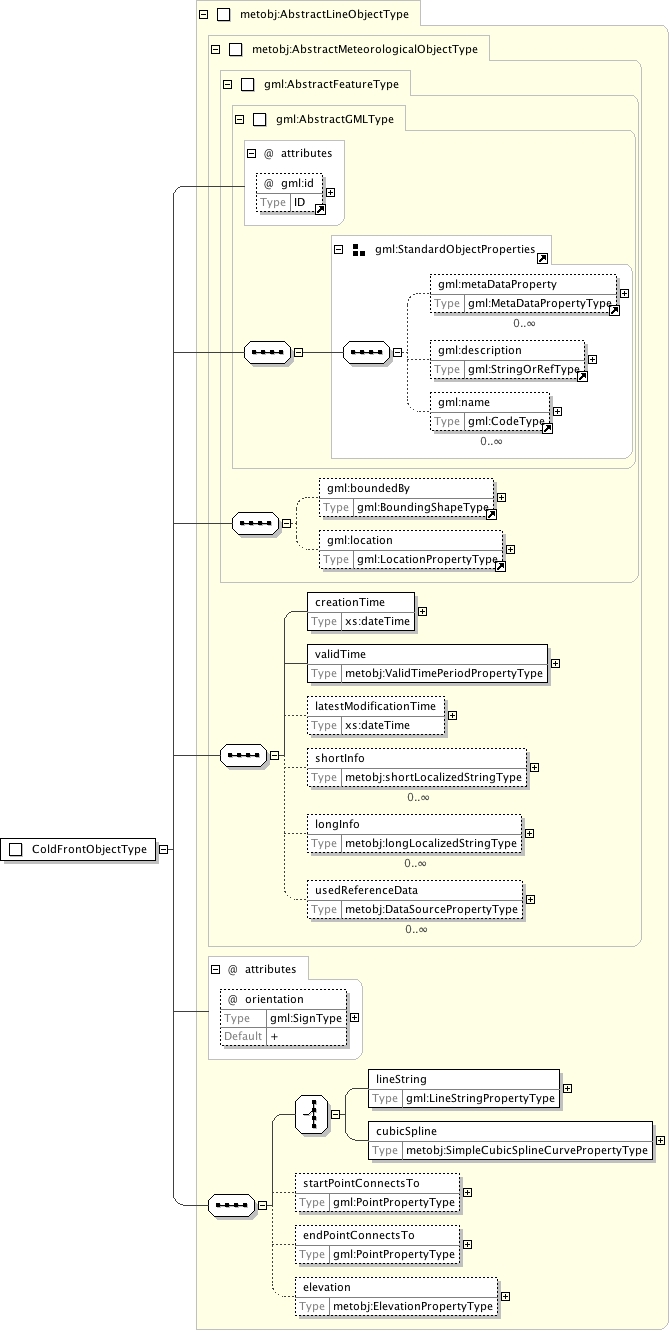
Task: Collapse the gml:id attributes box
Action: pos(252,153)
